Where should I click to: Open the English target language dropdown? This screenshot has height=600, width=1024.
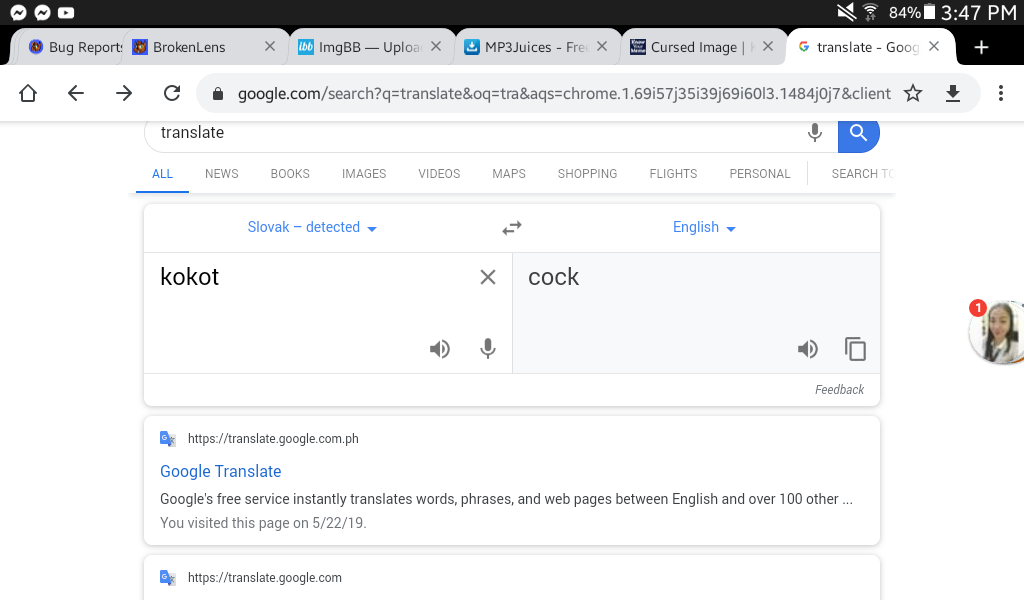tap(704, 227)
